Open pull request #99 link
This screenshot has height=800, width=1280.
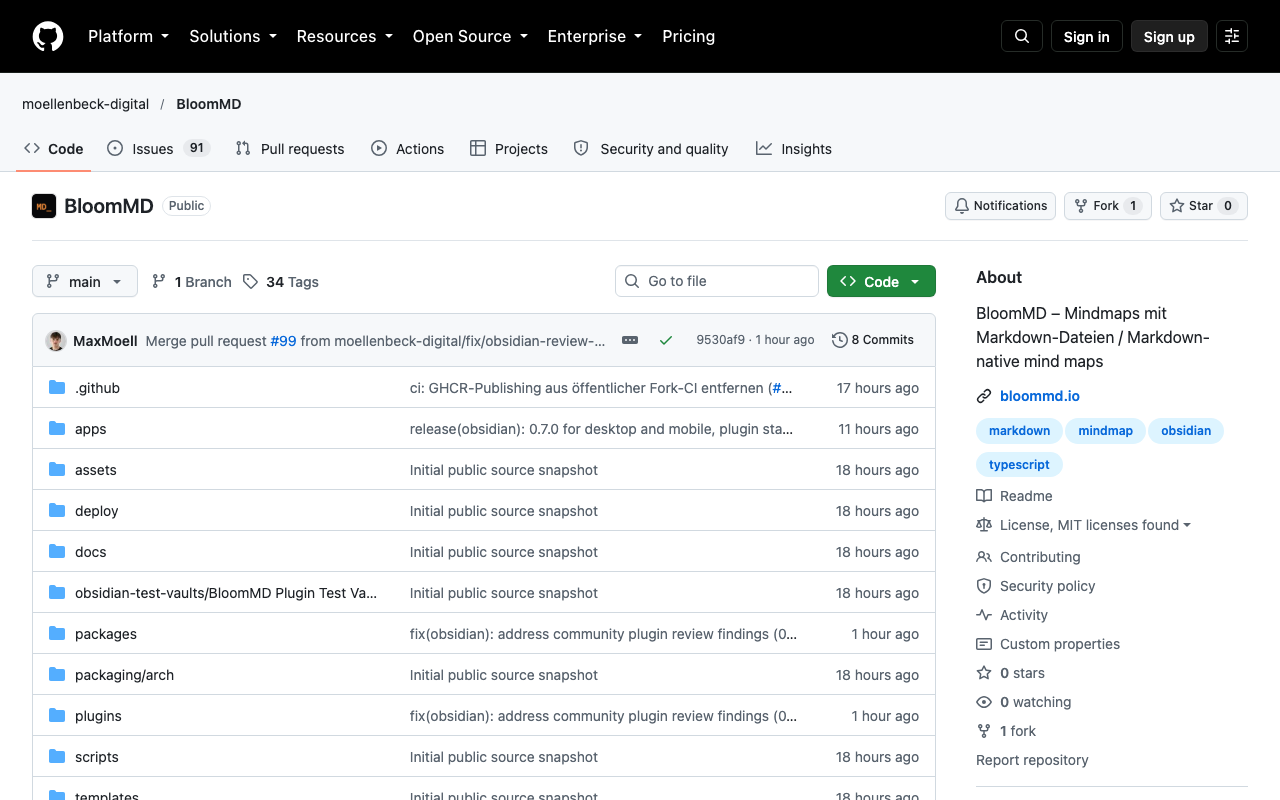click(283, 341)
